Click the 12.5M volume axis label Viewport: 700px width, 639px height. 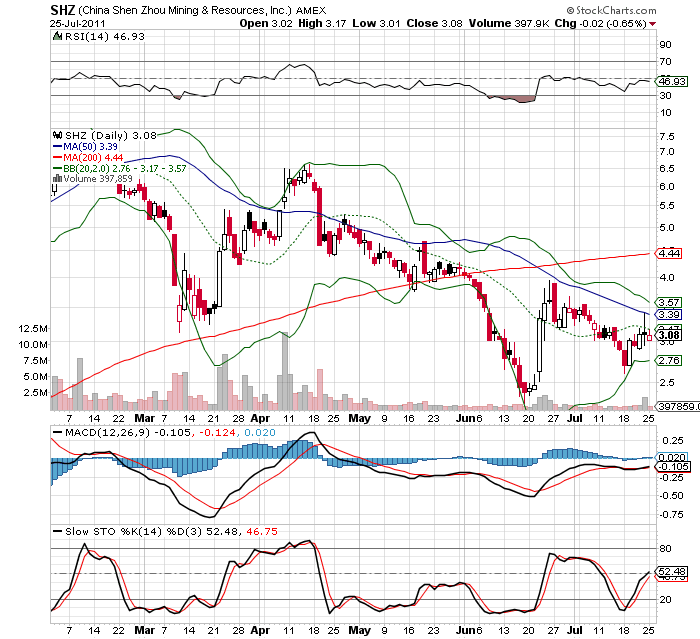(33, 329)
